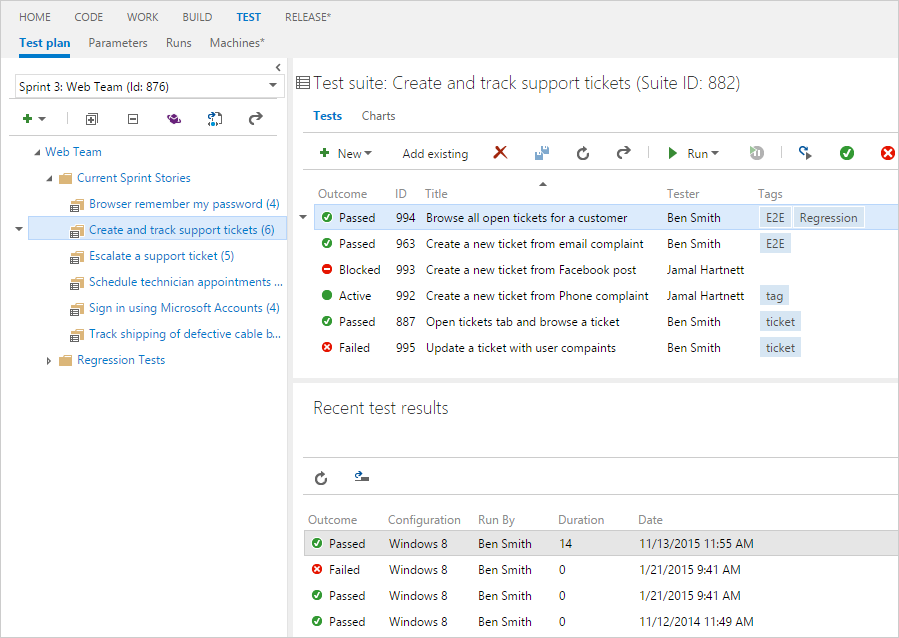Click the resume run icon beside Run
899x638 pixels.
click(x=757, y=153)
